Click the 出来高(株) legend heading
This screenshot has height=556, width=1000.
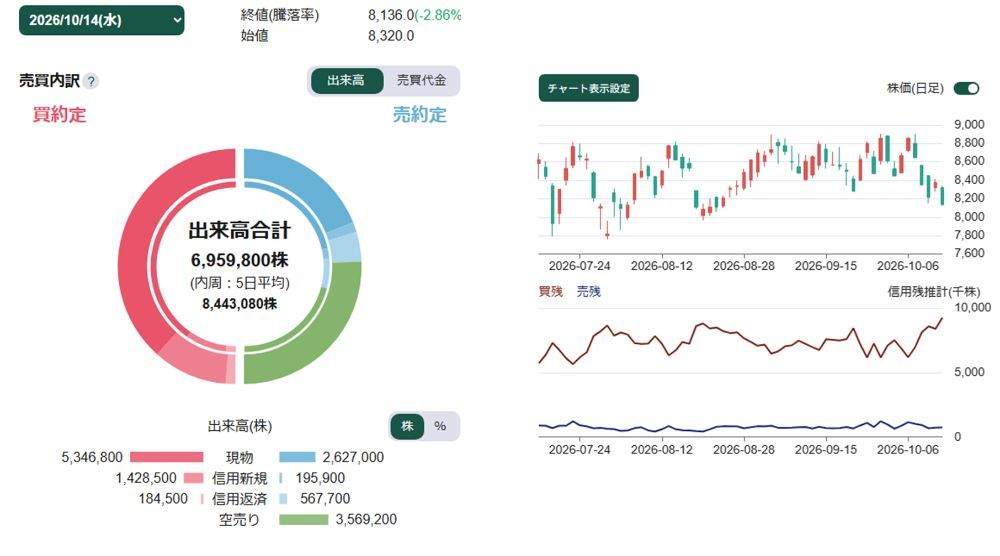pyautogui.click(x=240, y=426)
